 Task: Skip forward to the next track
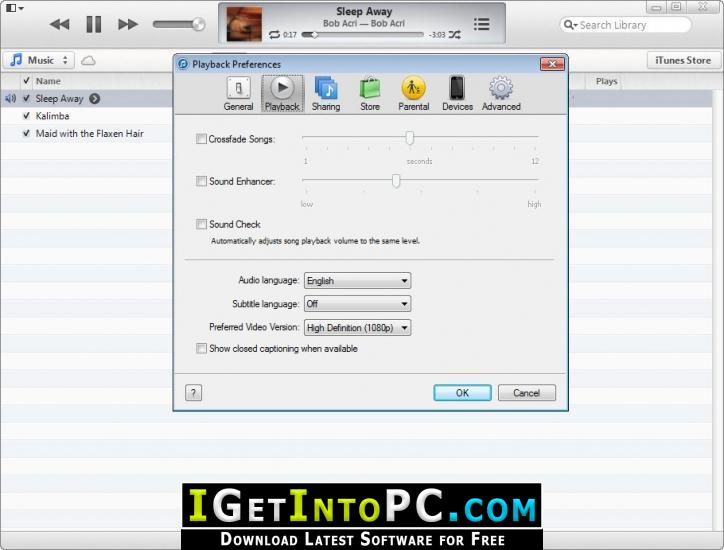pos(127,24)
